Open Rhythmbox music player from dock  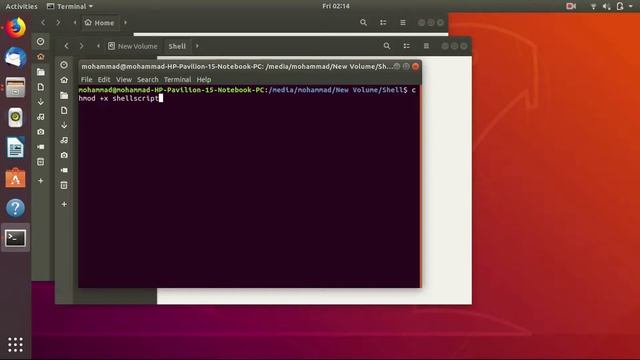(16, 118)
